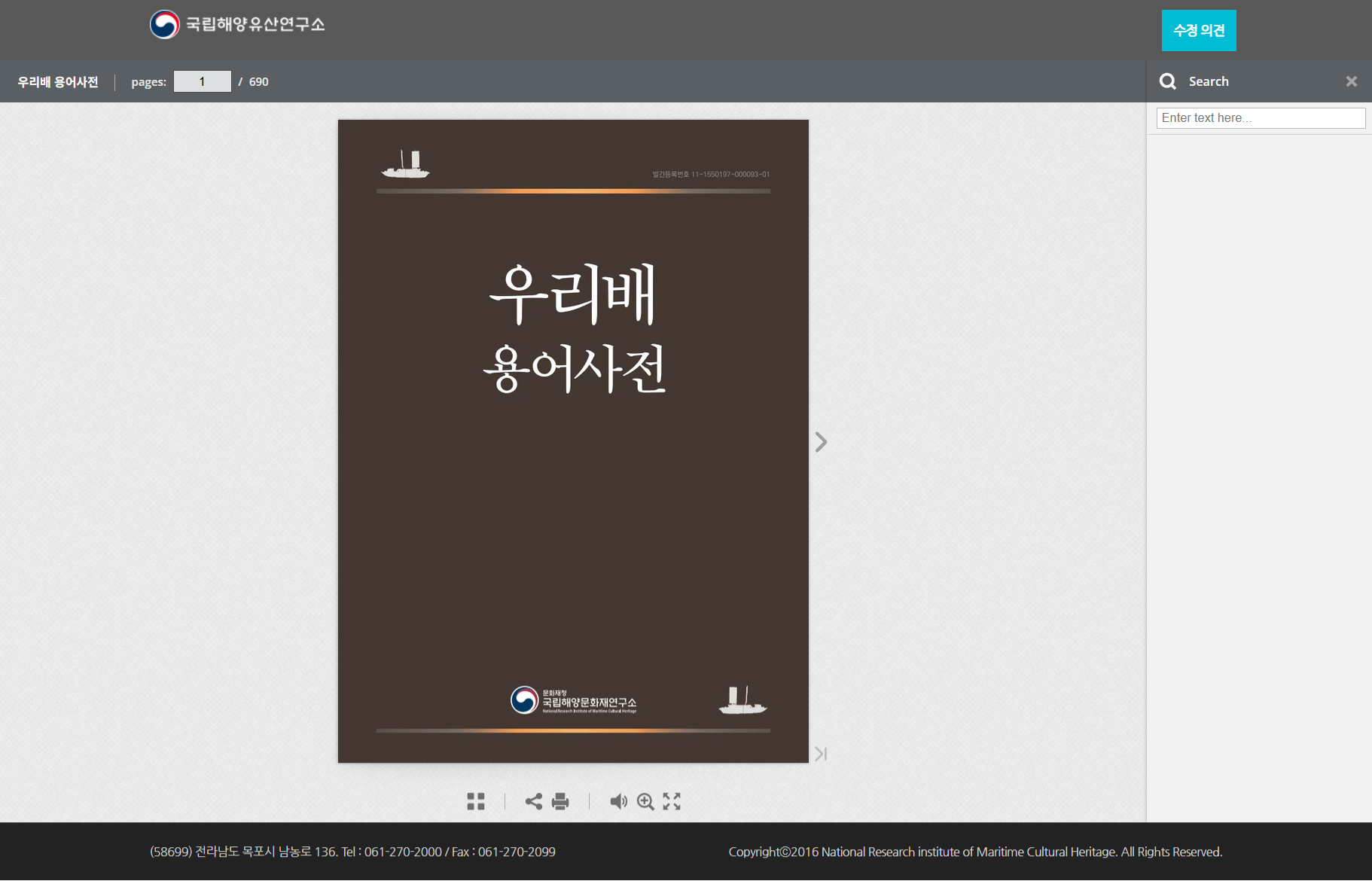
Task: Jump to the last page arrow
Action: coord(821,754)
